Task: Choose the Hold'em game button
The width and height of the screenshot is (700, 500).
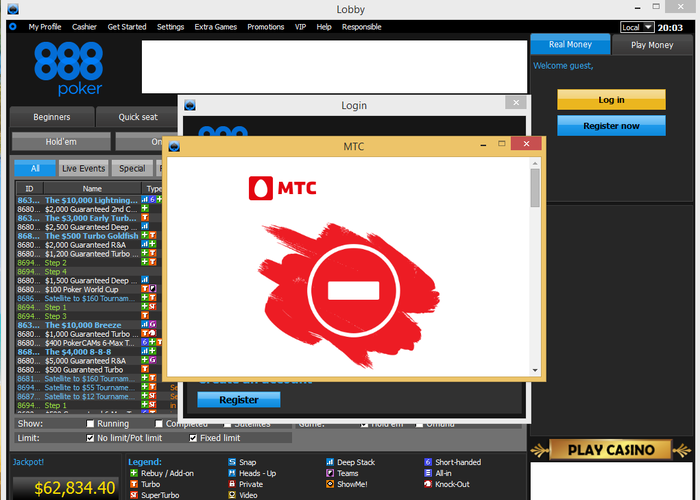Action: 61,142
